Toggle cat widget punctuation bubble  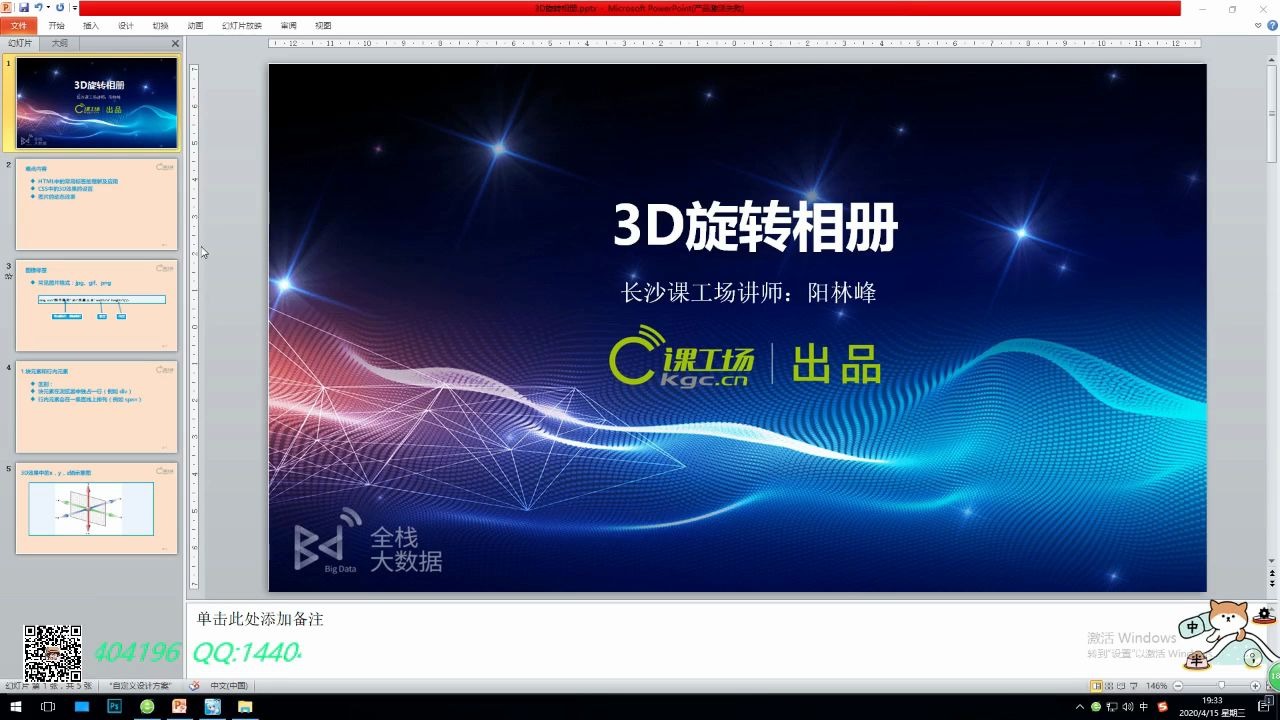coord(1253,659)
